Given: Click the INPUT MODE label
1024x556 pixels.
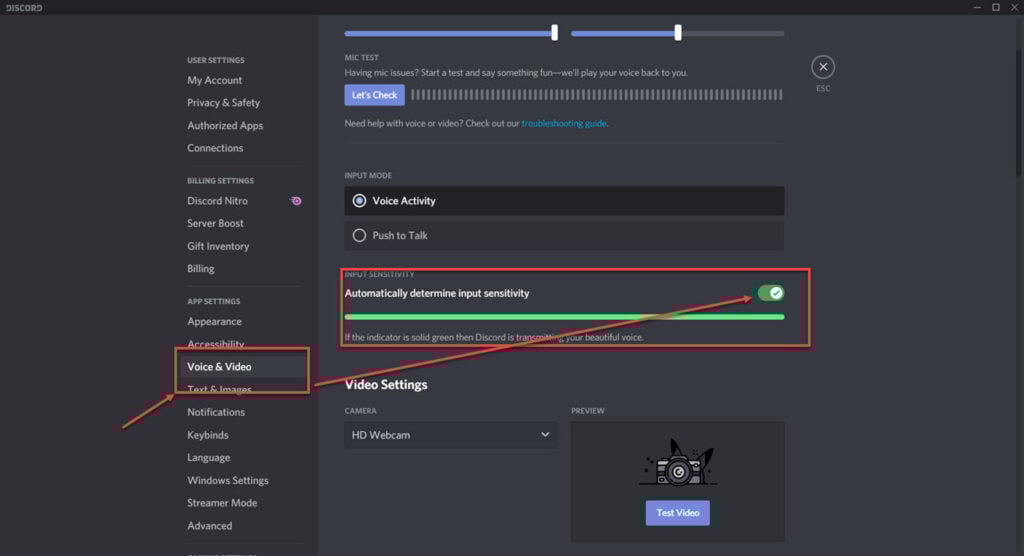Looking at the screenshot, I should tap(368, 176).
